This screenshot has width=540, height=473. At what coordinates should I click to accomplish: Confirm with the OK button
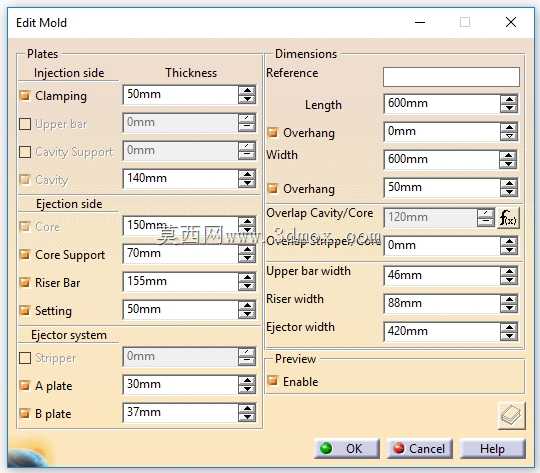[x=347, y=449]
